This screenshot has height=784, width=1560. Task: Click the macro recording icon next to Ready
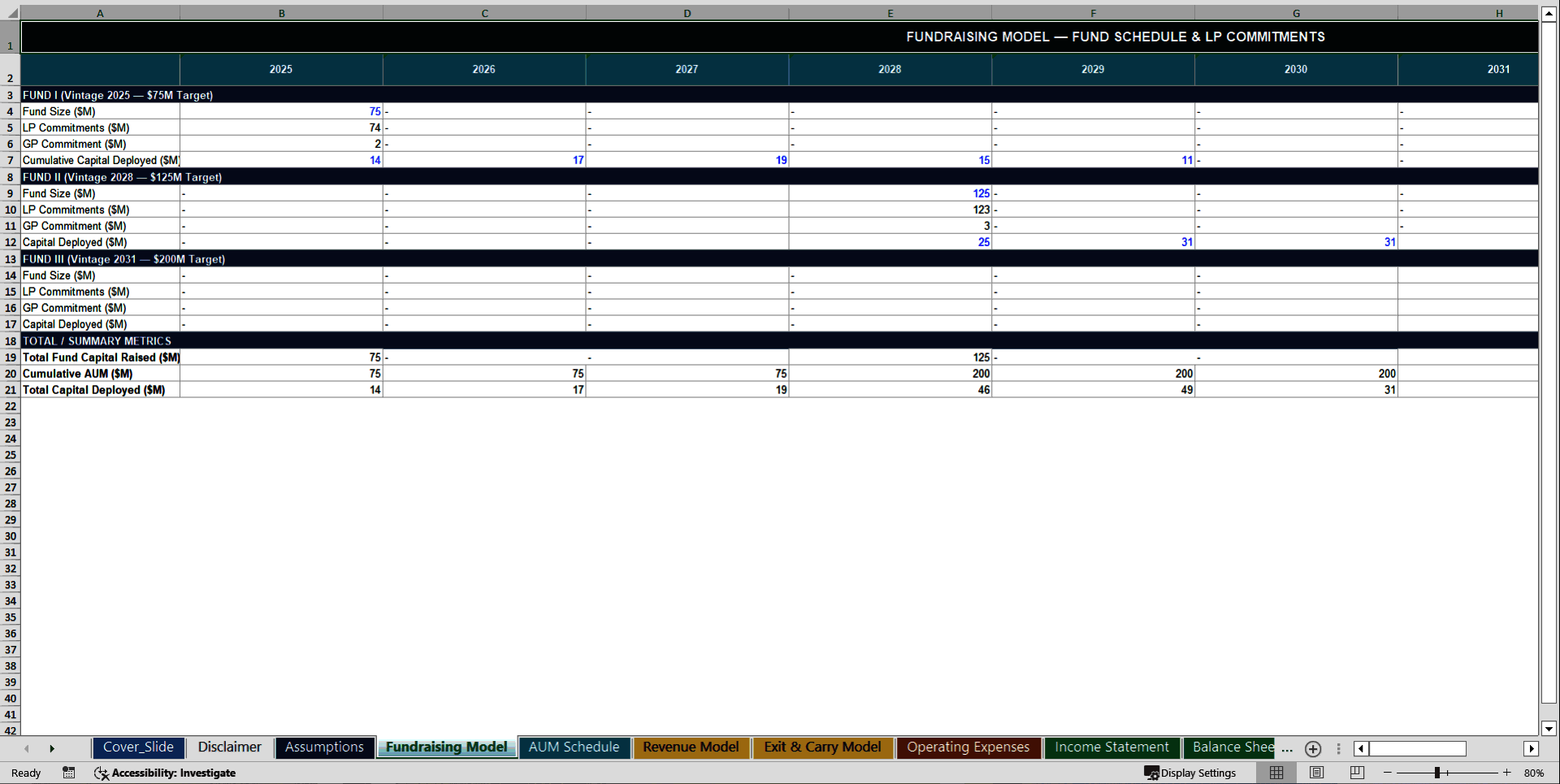[68, 773]
